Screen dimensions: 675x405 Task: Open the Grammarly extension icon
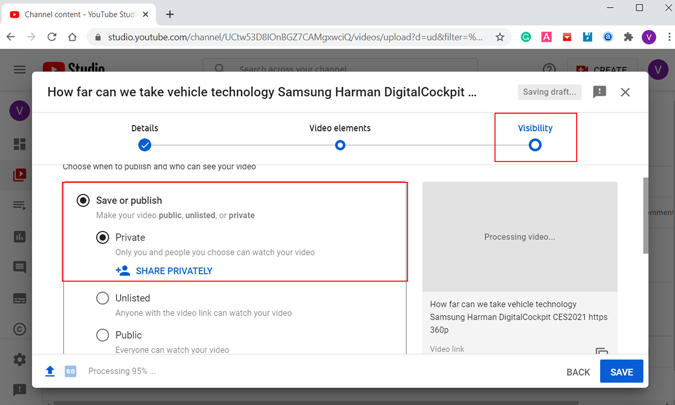[x=526, y=37]
